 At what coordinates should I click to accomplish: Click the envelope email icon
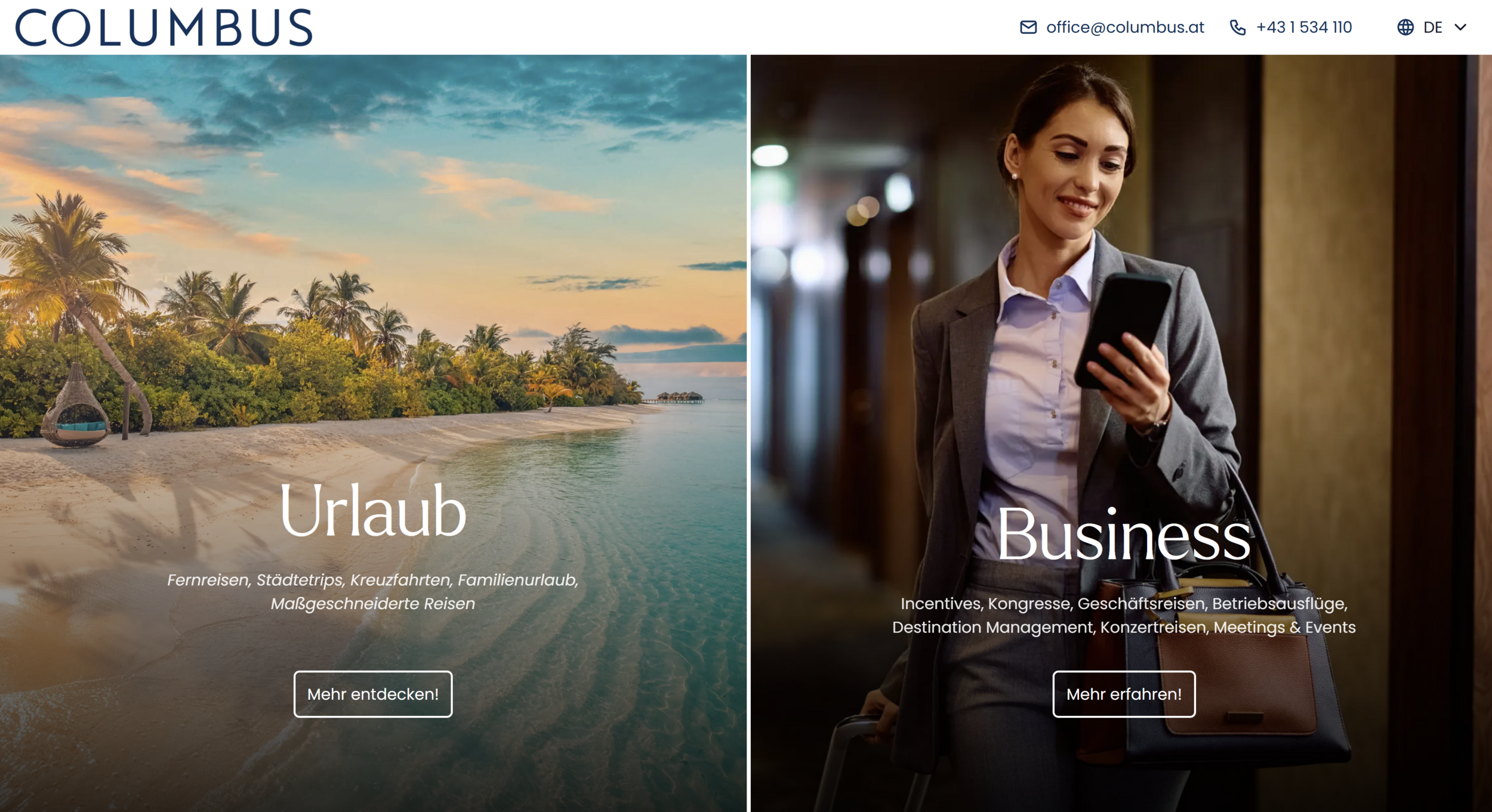(x=1028, y=27)
